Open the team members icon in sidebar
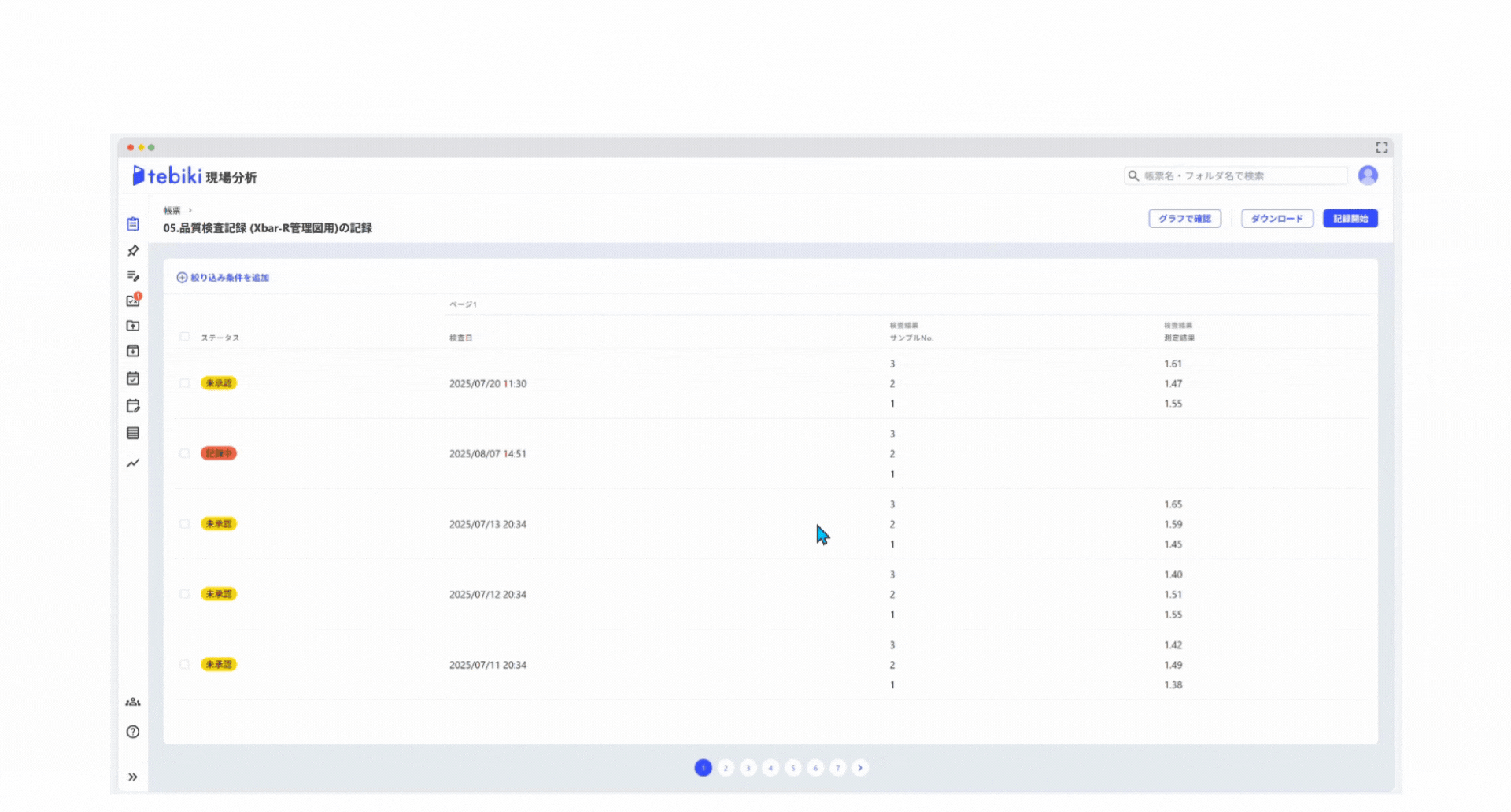The image size is (1511, 812). 133,702
